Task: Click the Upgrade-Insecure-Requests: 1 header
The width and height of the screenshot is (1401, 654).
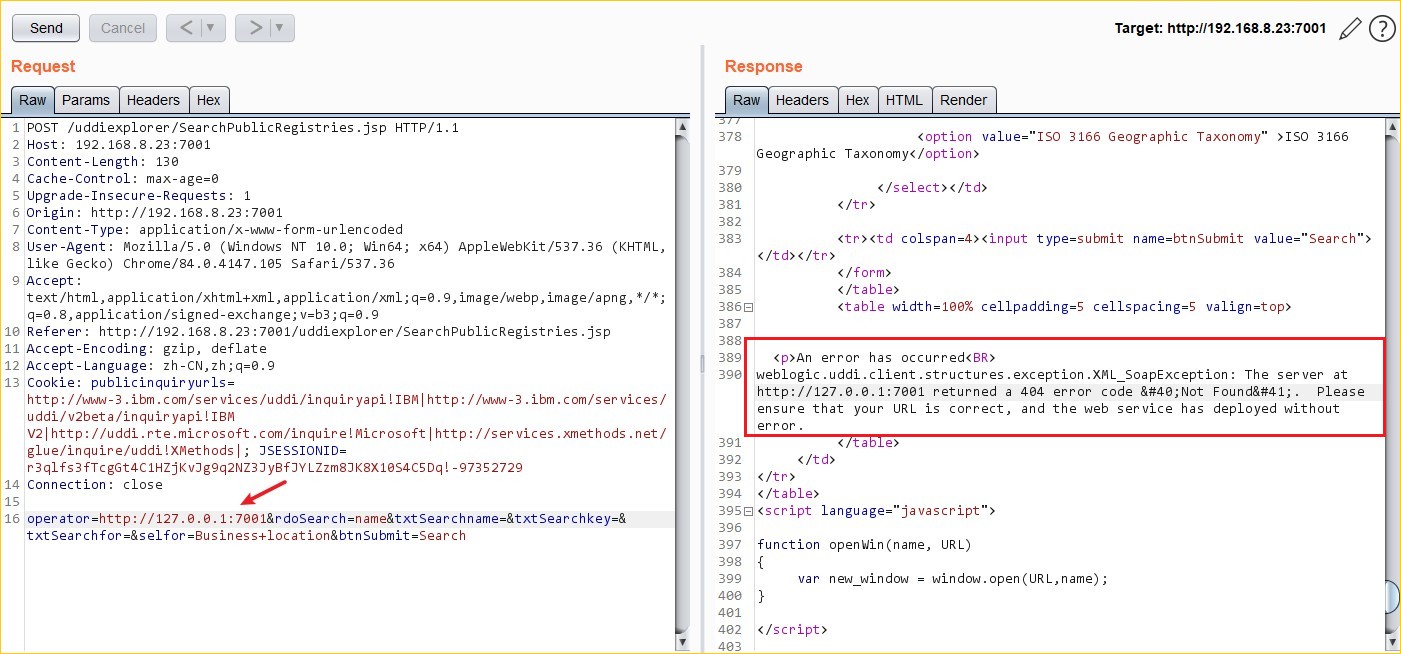Action: (139, 196)
